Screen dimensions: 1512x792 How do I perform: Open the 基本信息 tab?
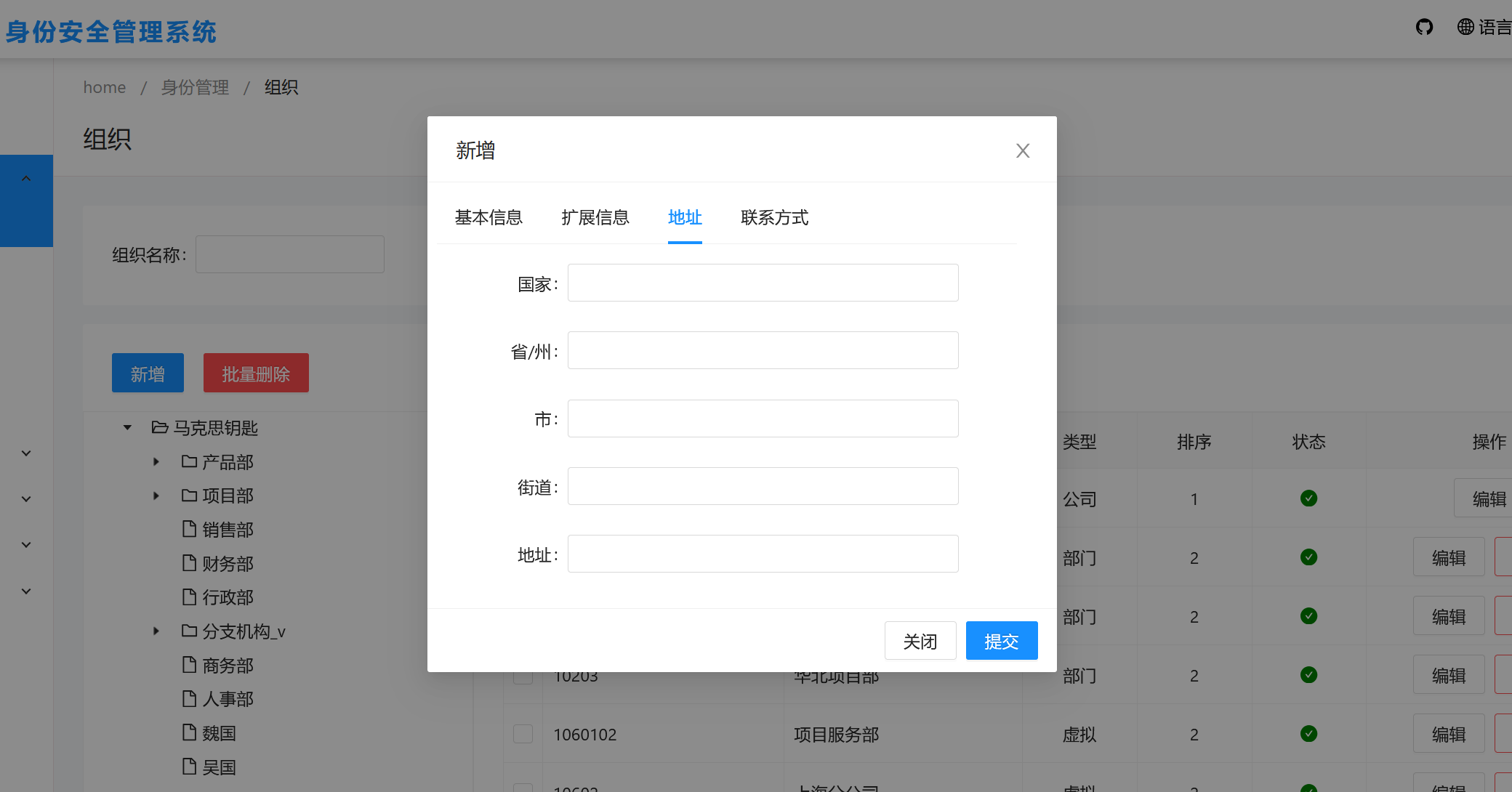pos(488,217)
